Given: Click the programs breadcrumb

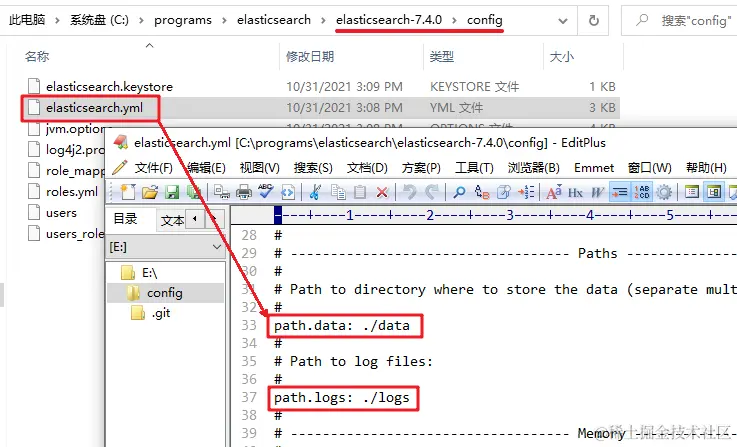Looking at the screenshot, I should click(x=183, y=20).
